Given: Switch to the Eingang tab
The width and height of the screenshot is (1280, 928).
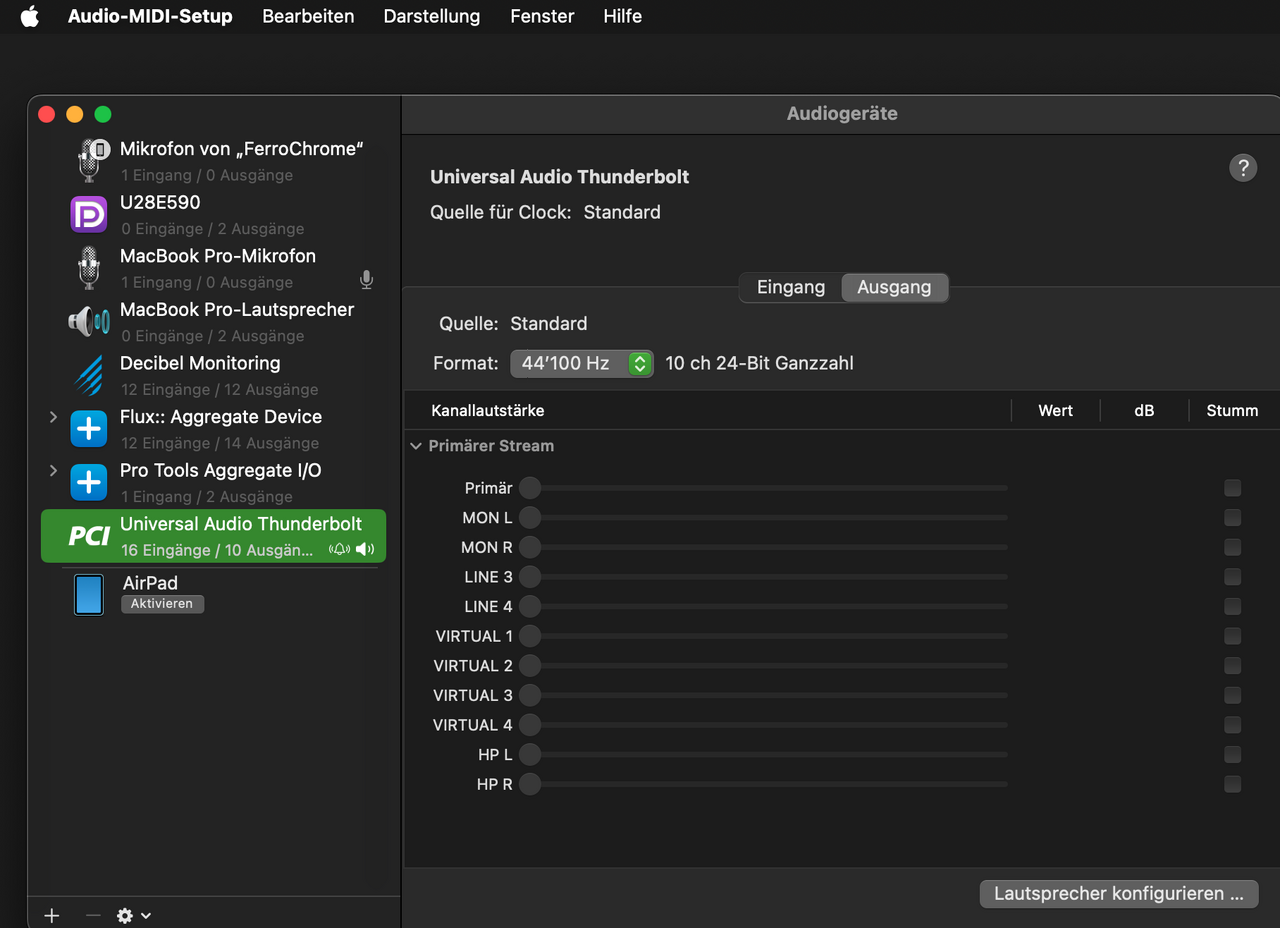Looking at the screenshot, I should [791, 287].
